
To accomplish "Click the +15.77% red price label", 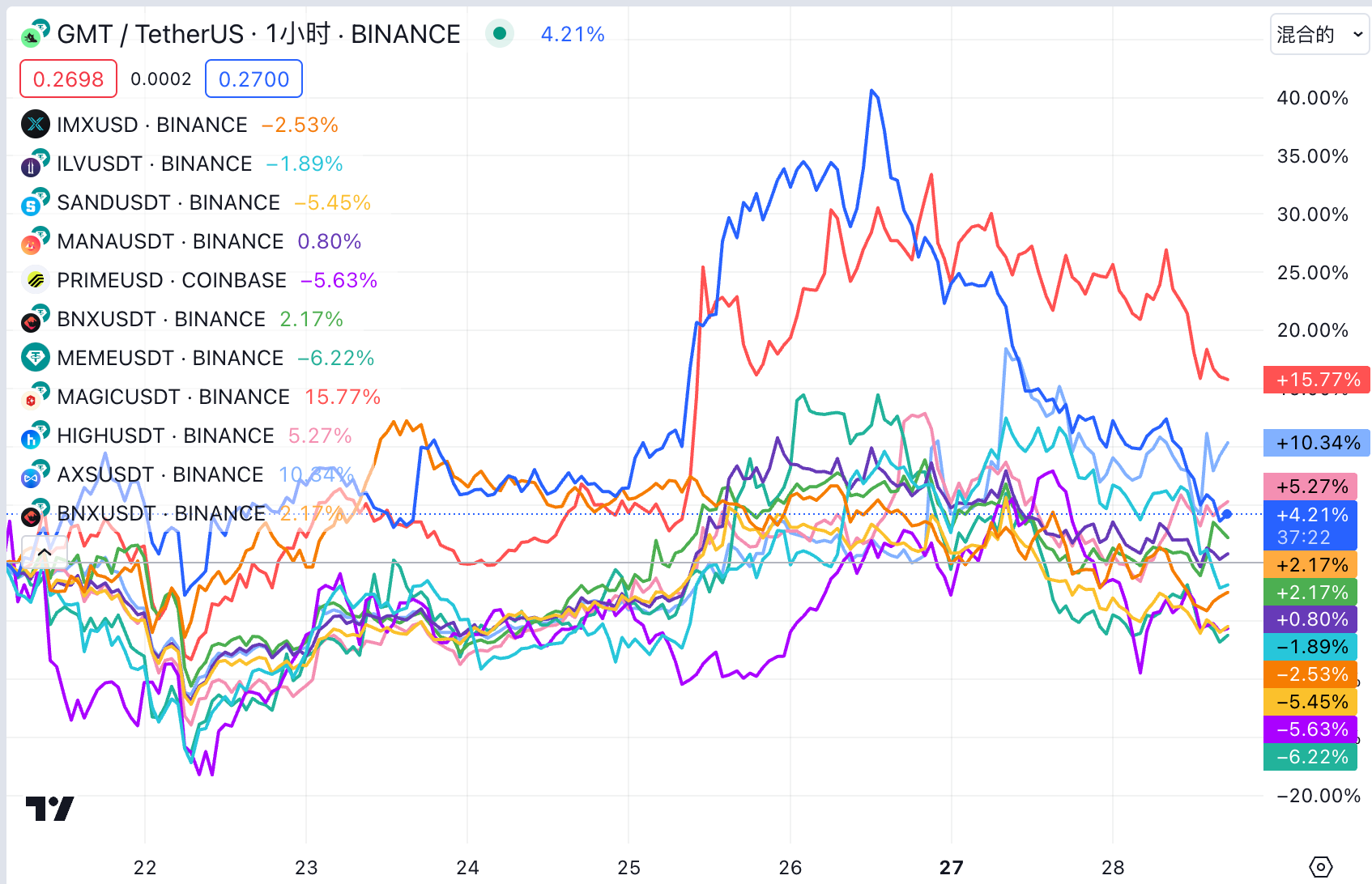I will coord(1317,380).
